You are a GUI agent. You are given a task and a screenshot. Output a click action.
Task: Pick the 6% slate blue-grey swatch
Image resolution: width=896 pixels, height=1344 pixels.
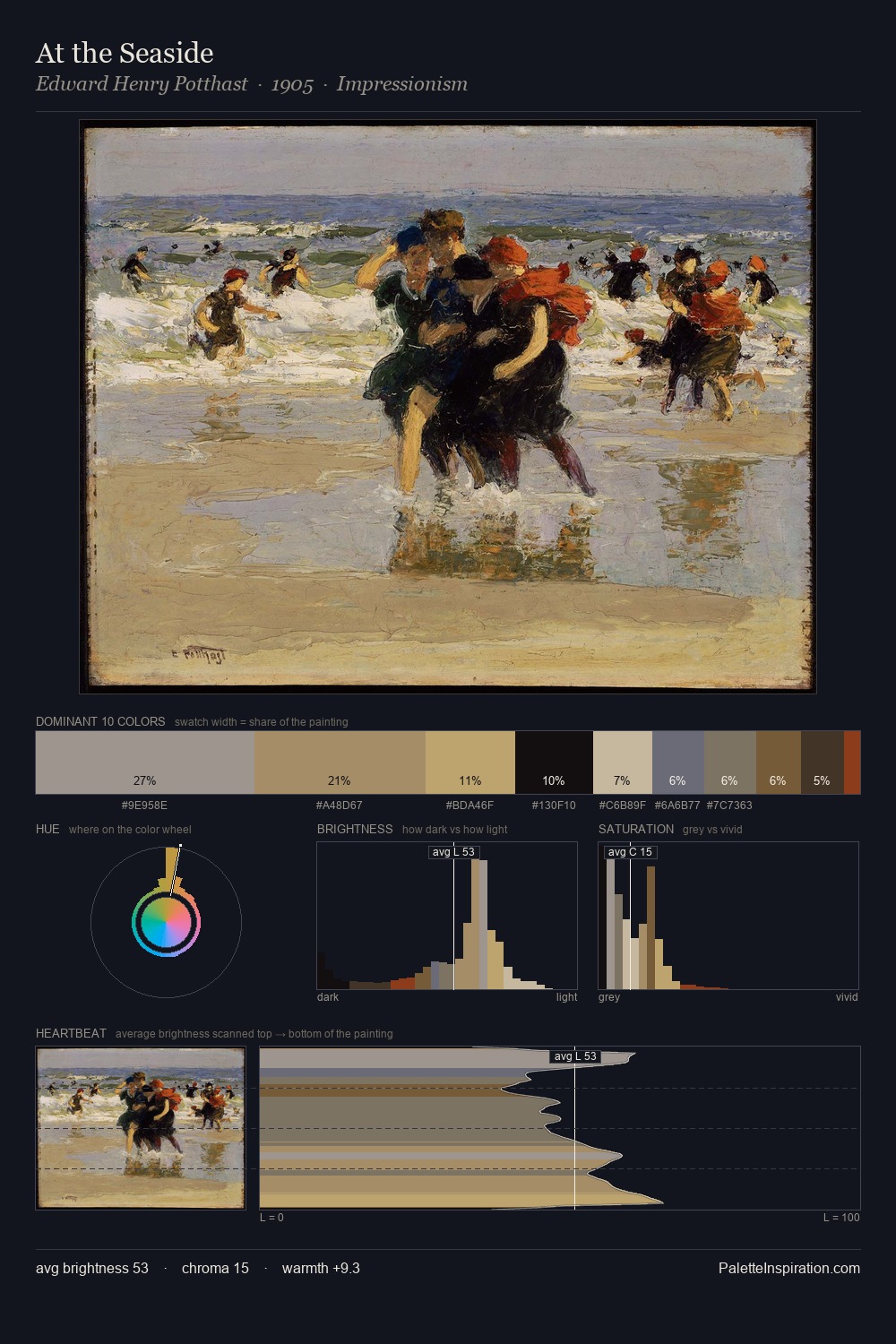(678, 762)
